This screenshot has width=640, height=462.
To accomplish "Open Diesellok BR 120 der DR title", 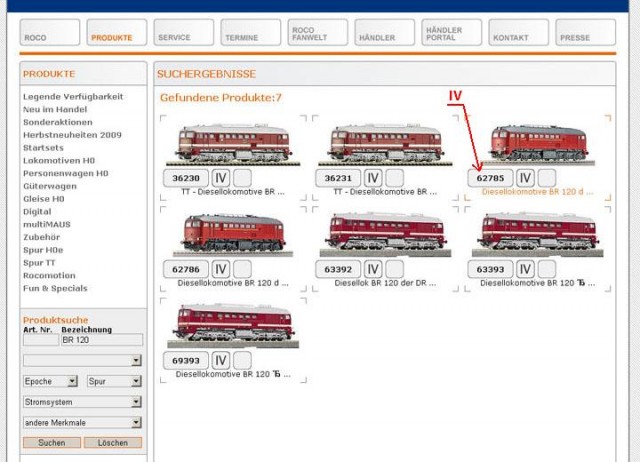I will pyautogui.click(x=385, y=283).
